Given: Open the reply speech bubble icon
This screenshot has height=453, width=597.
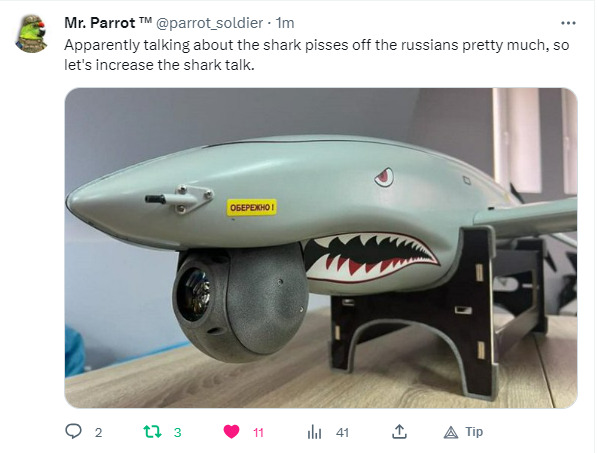Looking at the screenshot, I should 73,432.
